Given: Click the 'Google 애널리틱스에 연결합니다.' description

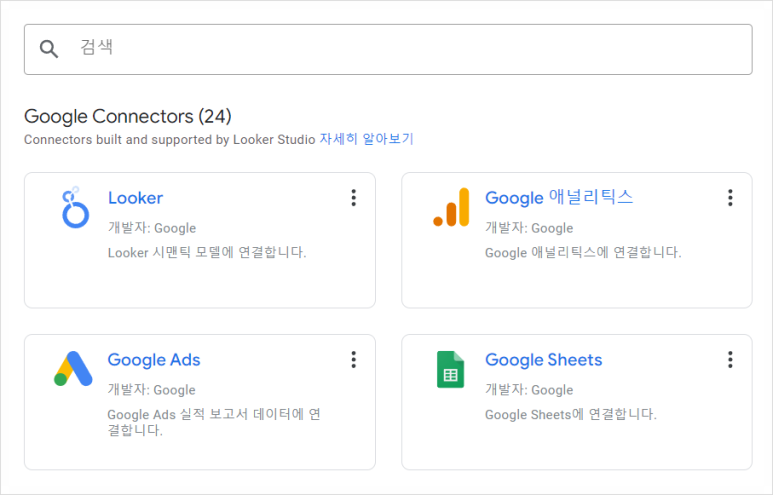Looking at the screenshot, I should click(x=583, y=252).
